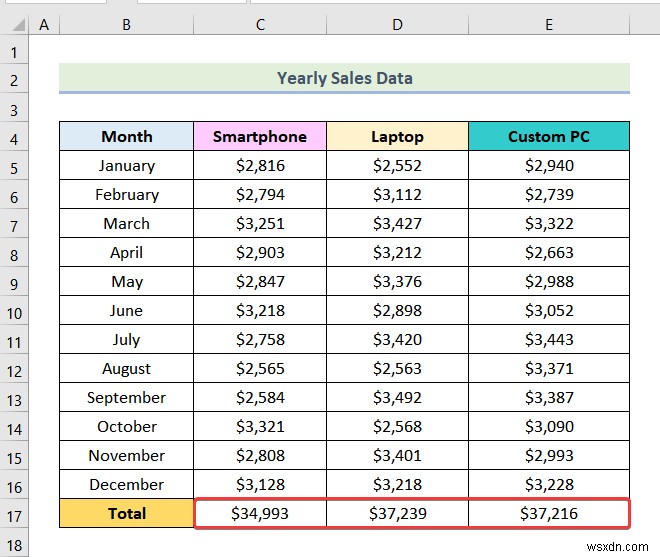
Task: Click the orange Total label cell
Action: tap(127, 514)
